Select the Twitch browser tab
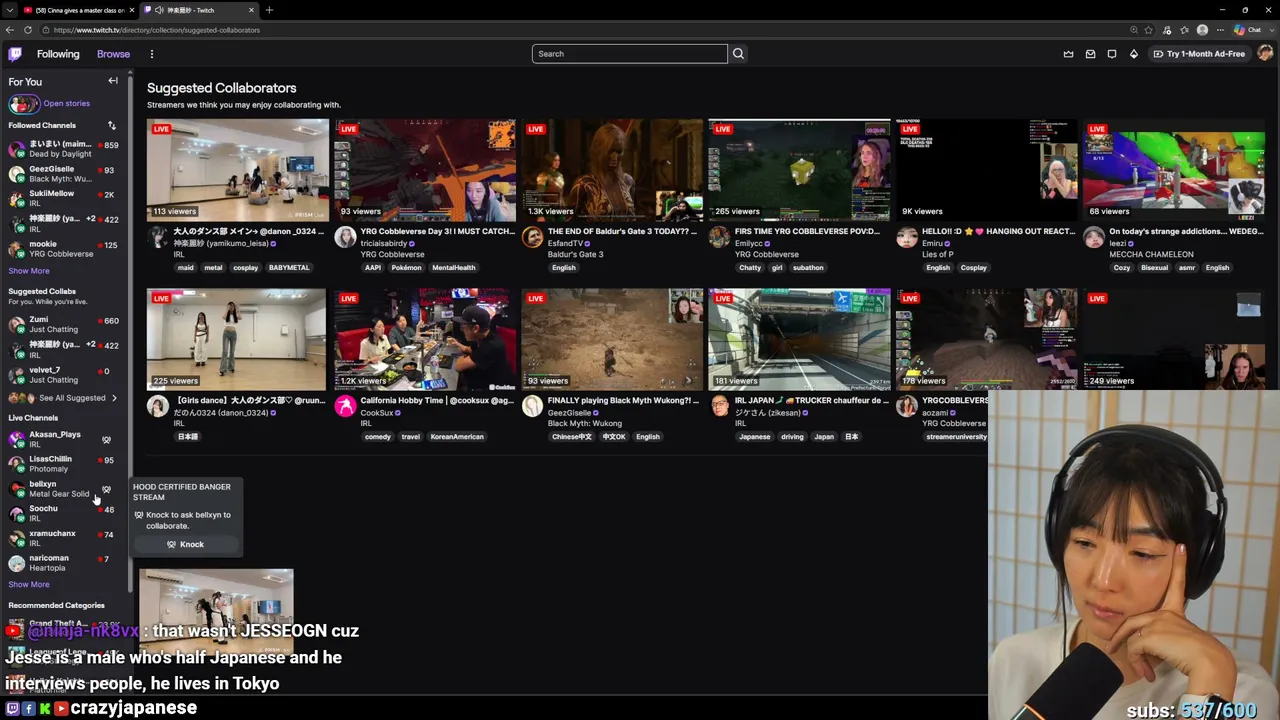The height and width of the screenshot is (720, 1280). (199, 10)
